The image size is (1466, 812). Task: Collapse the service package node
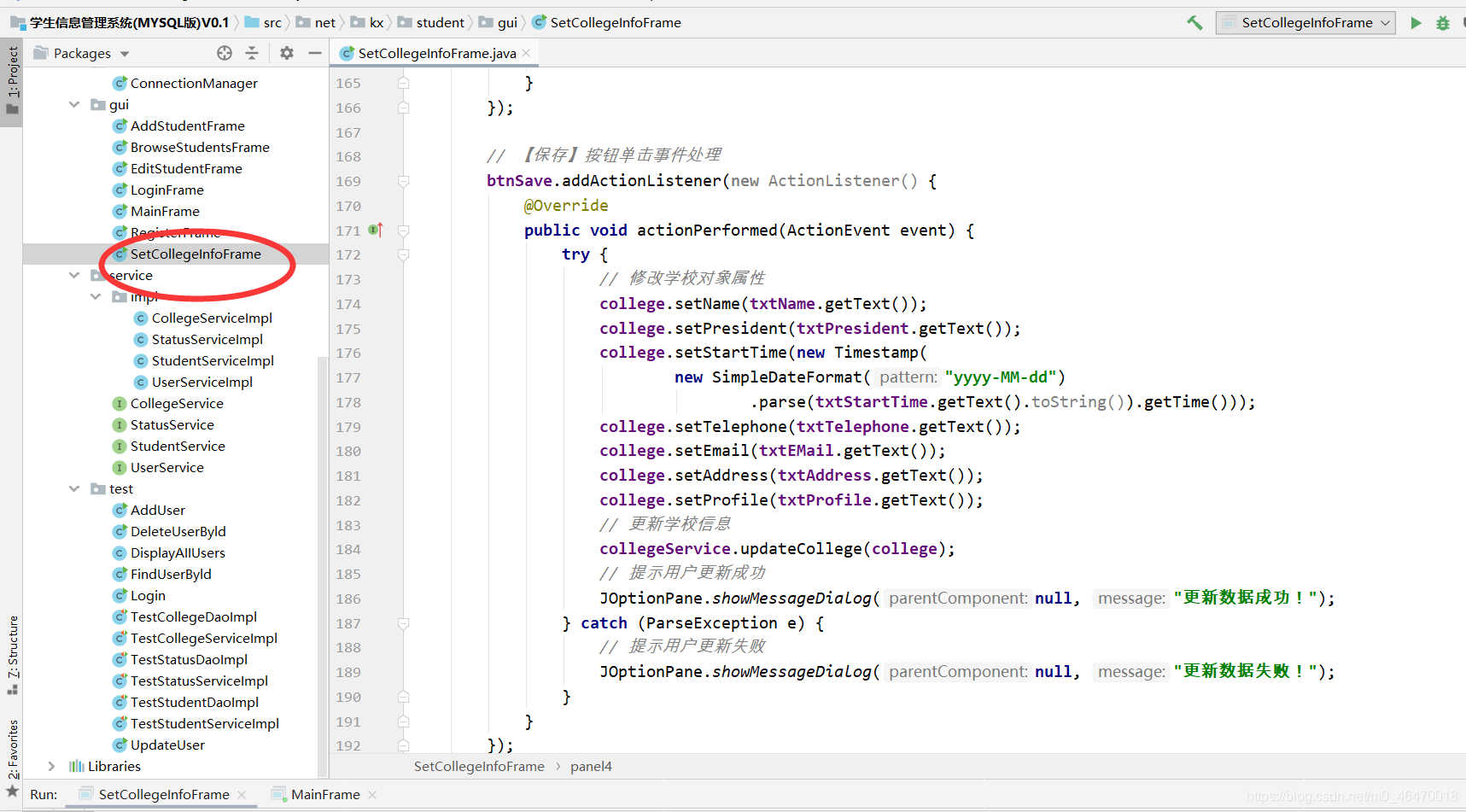tap(74, 275)
